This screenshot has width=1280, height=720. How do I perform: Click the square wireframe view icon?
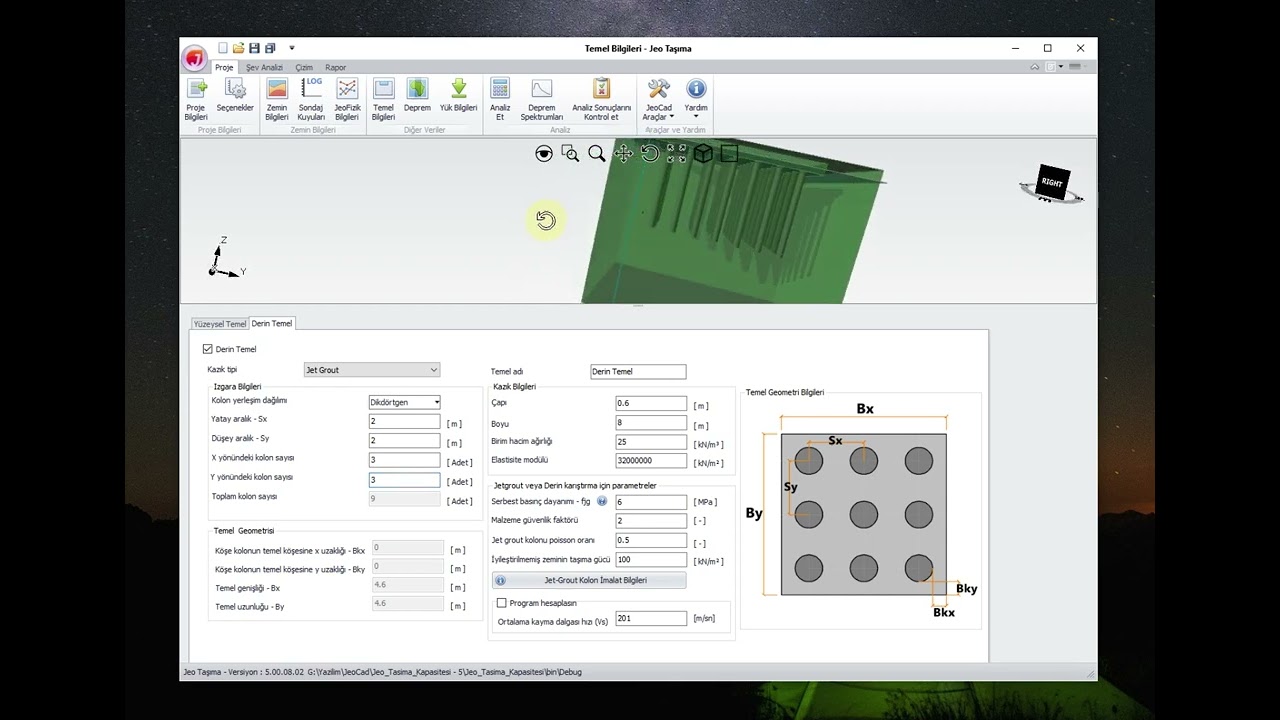click(x=729, y=153)
